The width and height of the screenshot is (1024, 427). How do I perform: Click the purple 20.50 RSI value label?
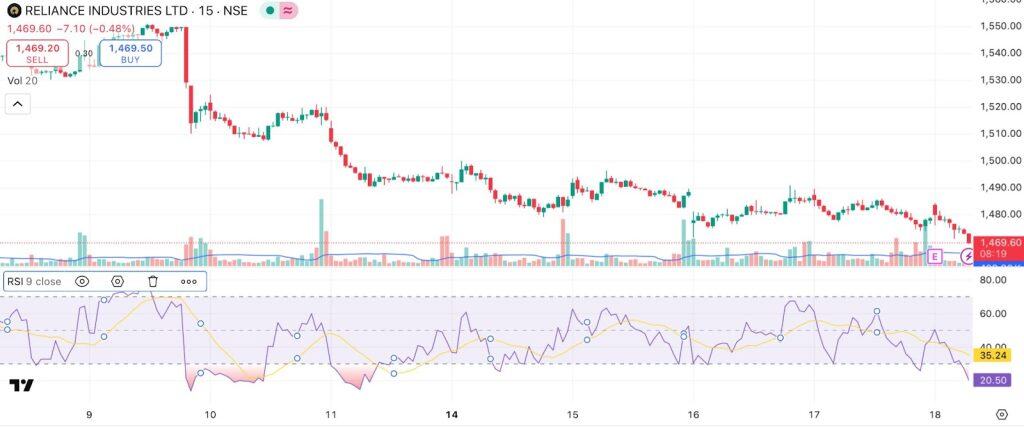992,380
